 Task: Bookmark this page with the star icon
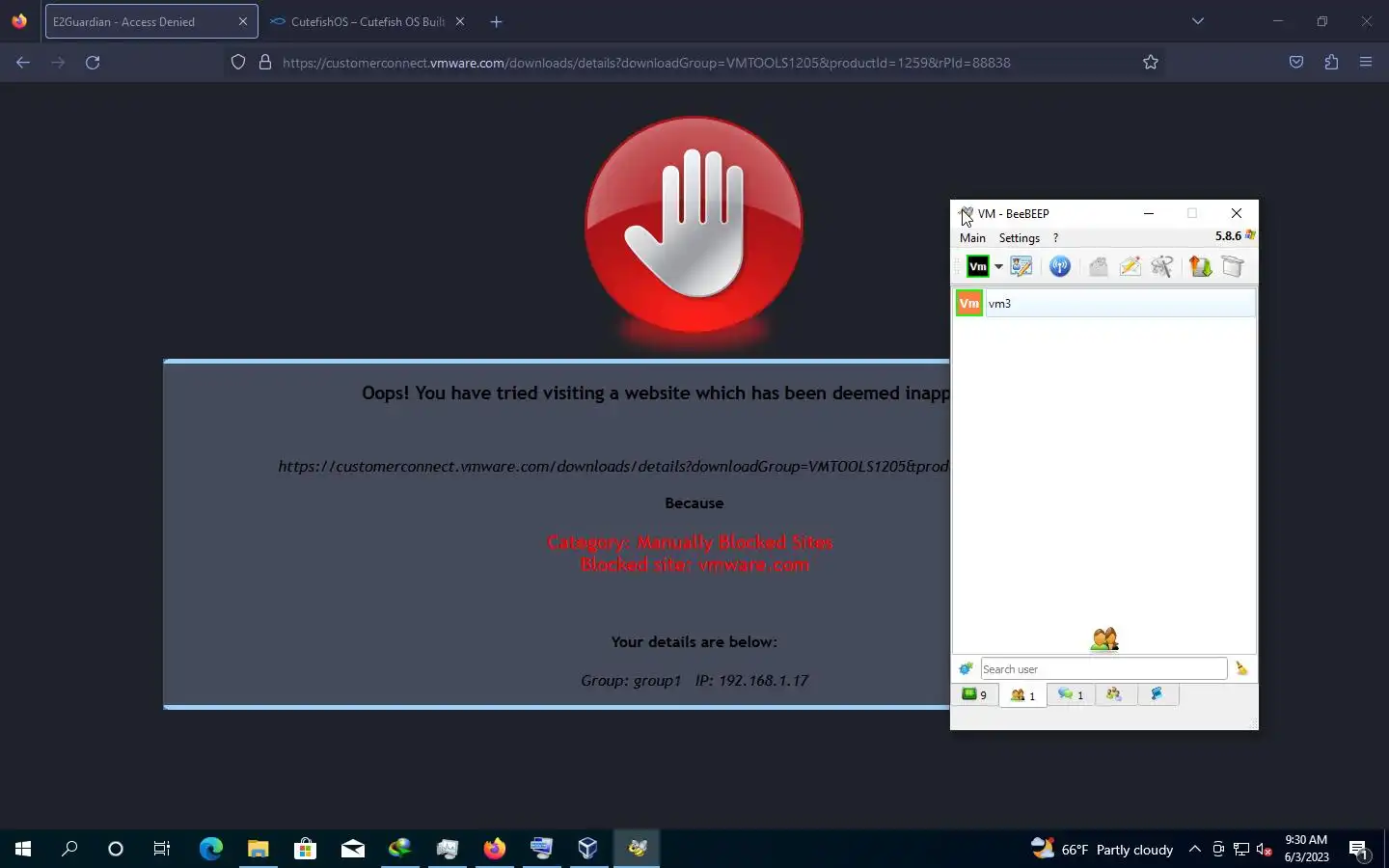[x=1151, y=62]
